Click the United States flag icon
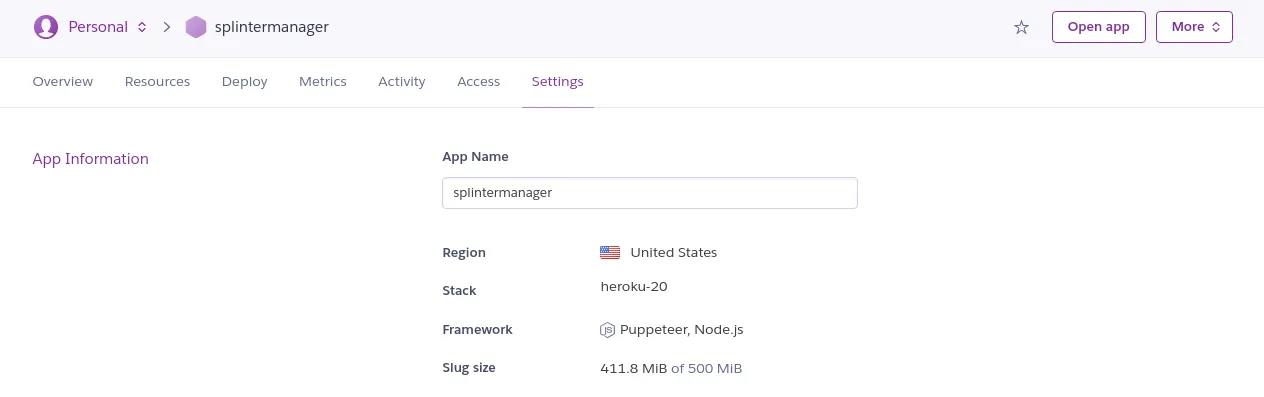The height and width of the screenshot is (397, 1264). click(x=610, y=252)
